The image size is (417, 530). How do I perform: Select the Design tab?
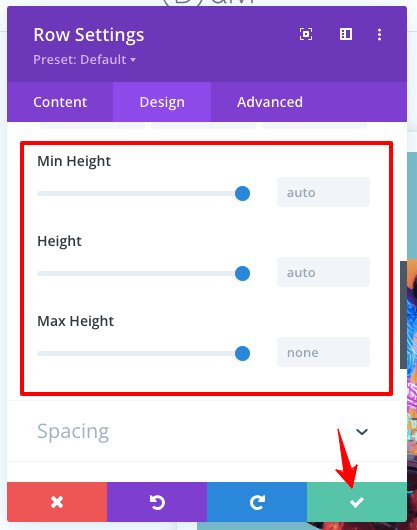click(162, 102)
